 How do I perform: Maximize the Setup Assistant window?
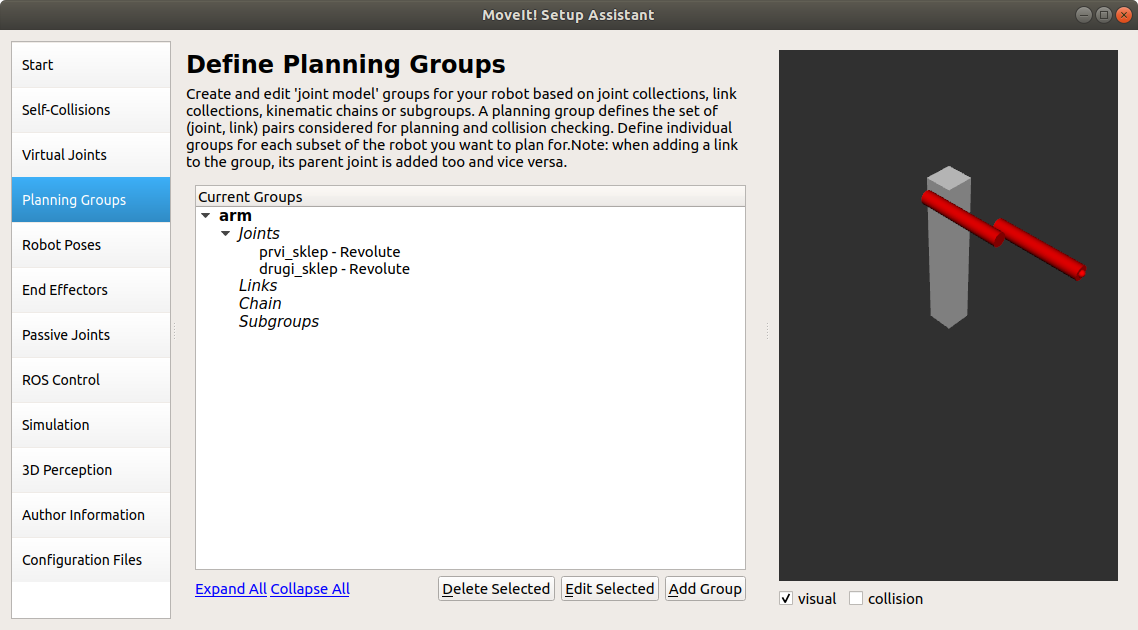pos(1104,15)
